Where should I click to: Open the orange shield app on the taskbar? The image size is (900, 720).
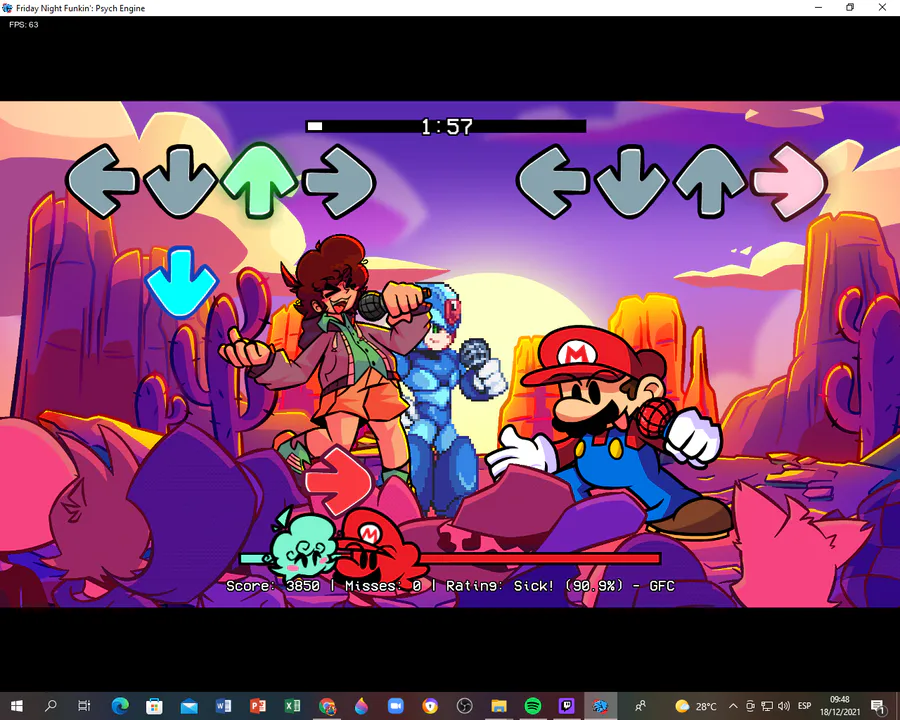pos(430,706)
